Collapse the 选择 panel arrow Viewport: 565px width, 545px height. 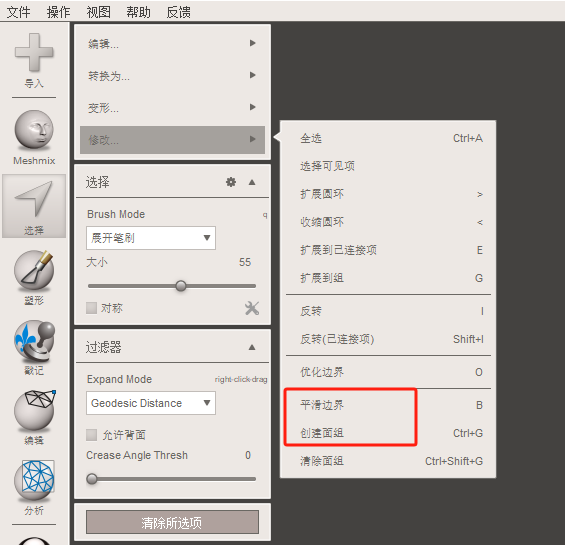252,182
